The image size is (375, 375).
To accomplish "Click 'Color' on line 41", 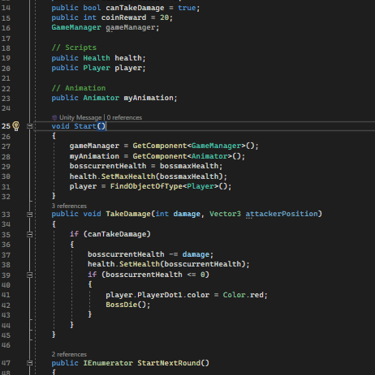I will tap(234, 295).
